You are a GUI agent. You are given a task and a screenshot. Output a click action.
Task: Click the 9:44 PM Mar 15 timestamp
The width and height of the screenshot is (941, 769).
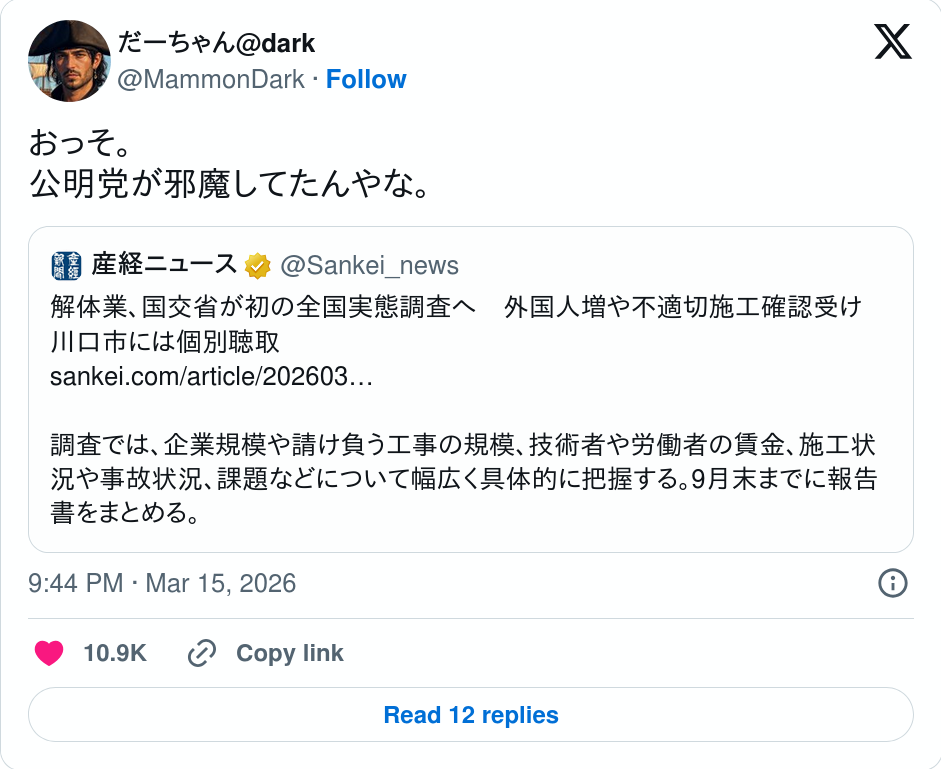coord(162,583)
